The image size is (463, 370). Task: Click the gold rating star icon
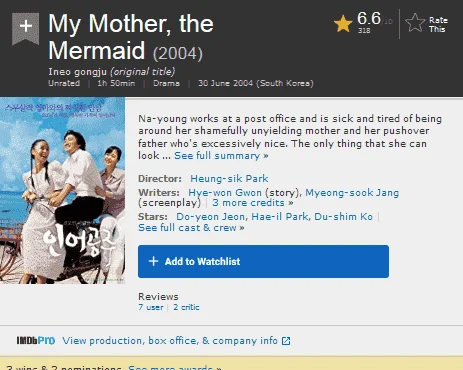(x=343, y=24)
